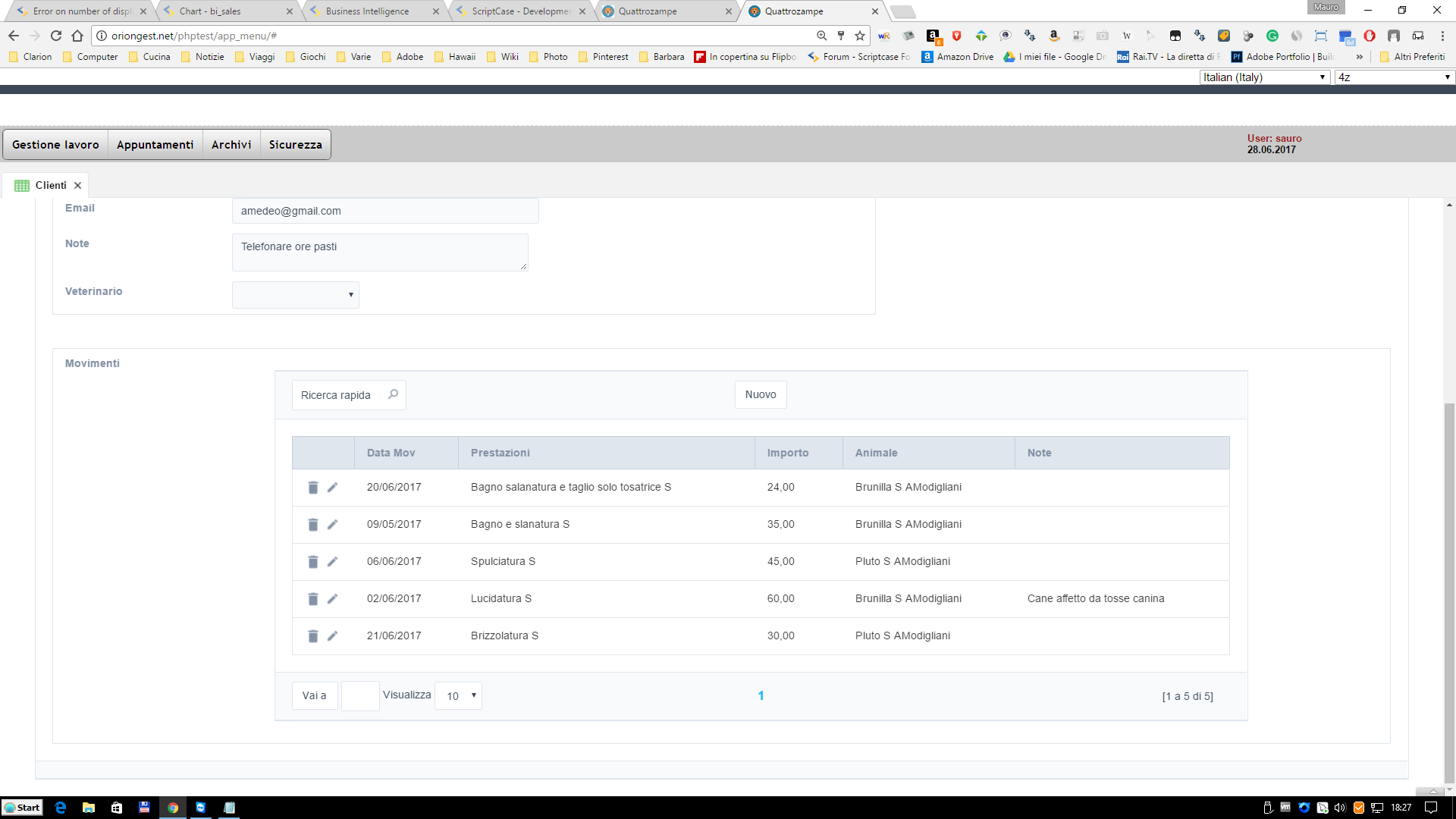1456x819 pixels.
Task: Sort by Animale column header
Action: click(x=876, y=453)
